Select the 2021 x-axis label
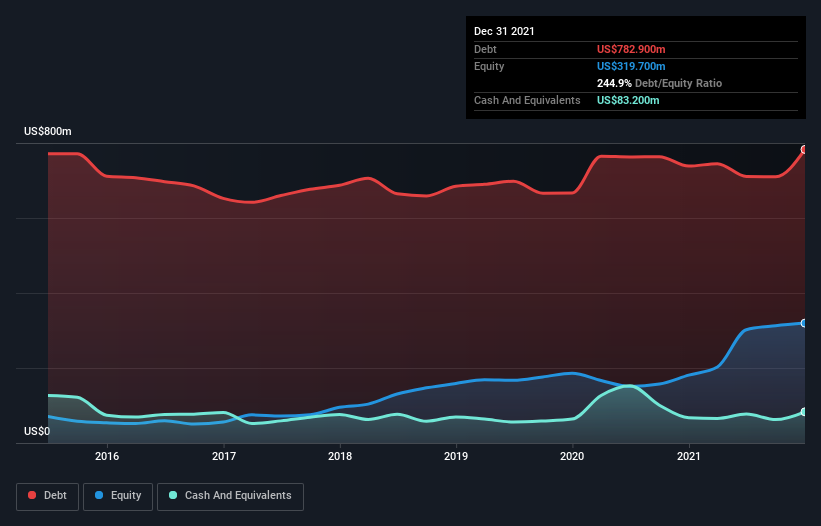This screenshot has height=526, width=821. pyautogui.click(x=689, y=456)
